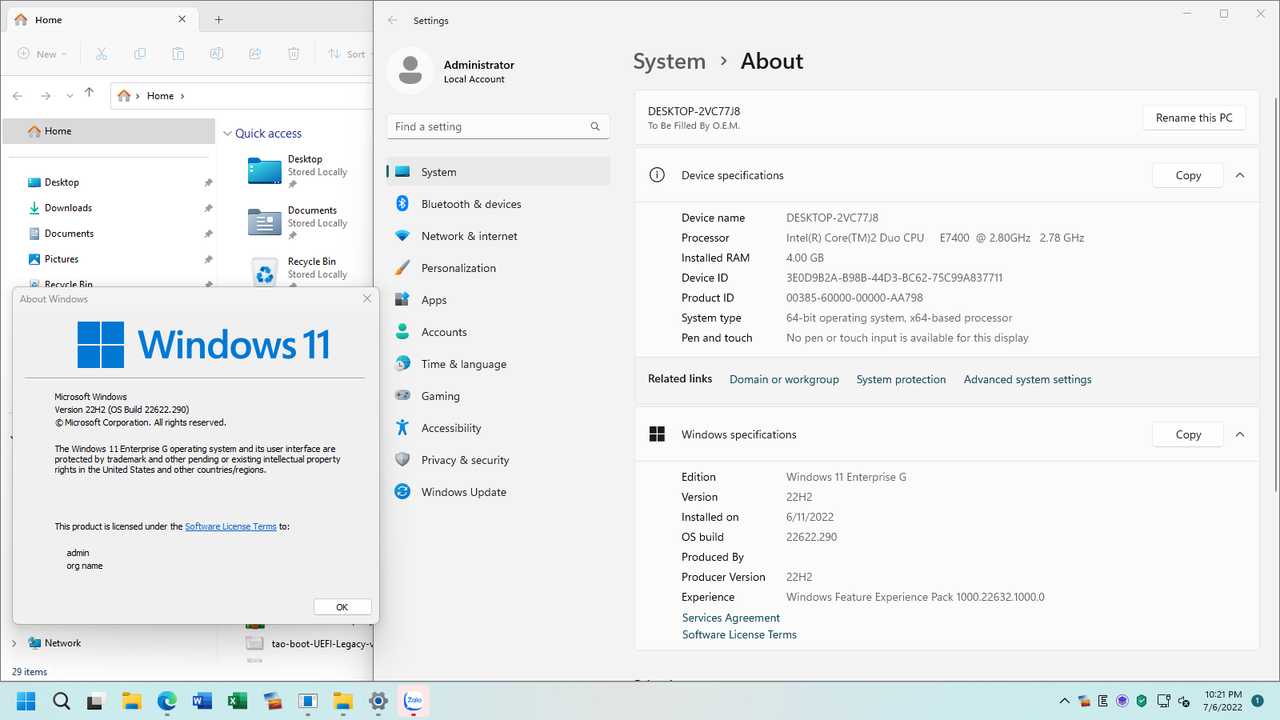Open clock and date in taskbar

pos(1225,701)
